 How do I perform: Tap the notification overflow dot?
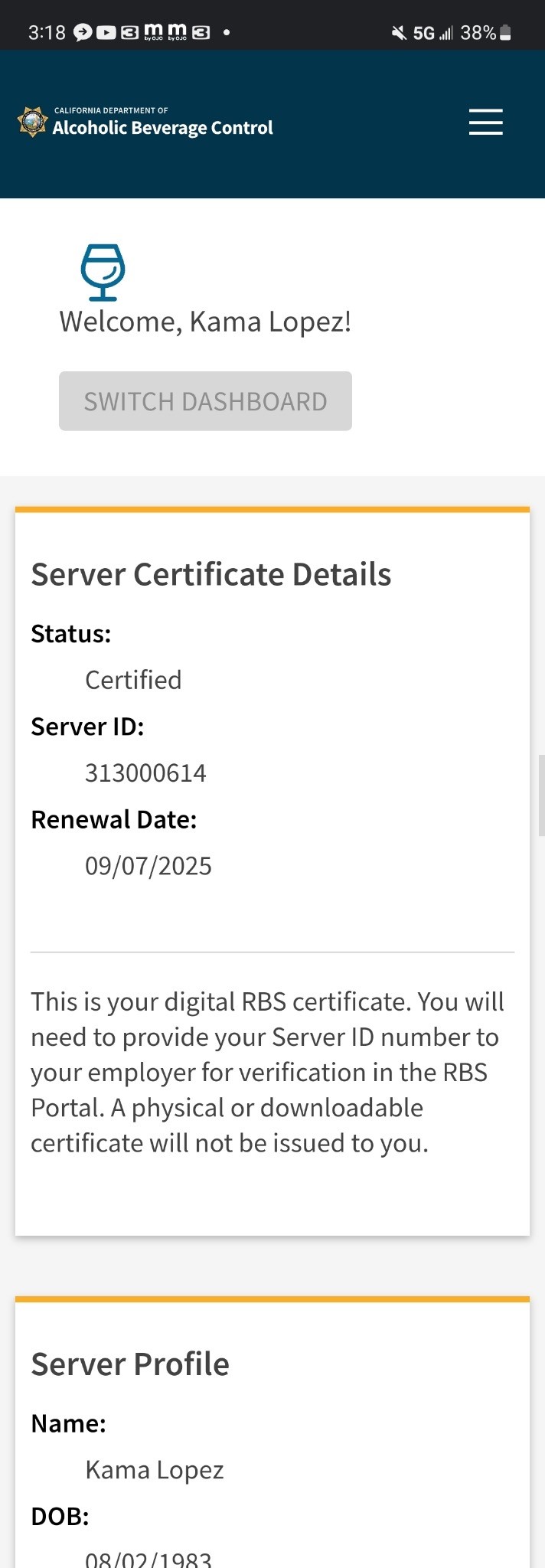click(227, 32)
